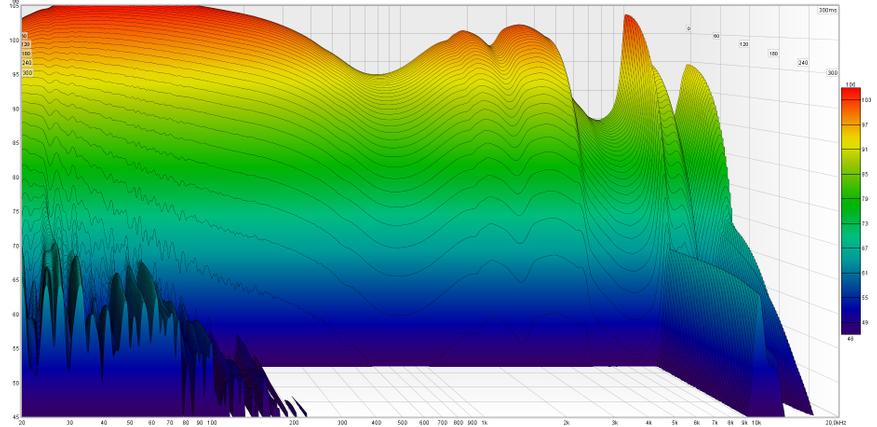Click the 200 Hz frequency axis label
This screenshot has width=877, height=427.
tap(294, 421)
